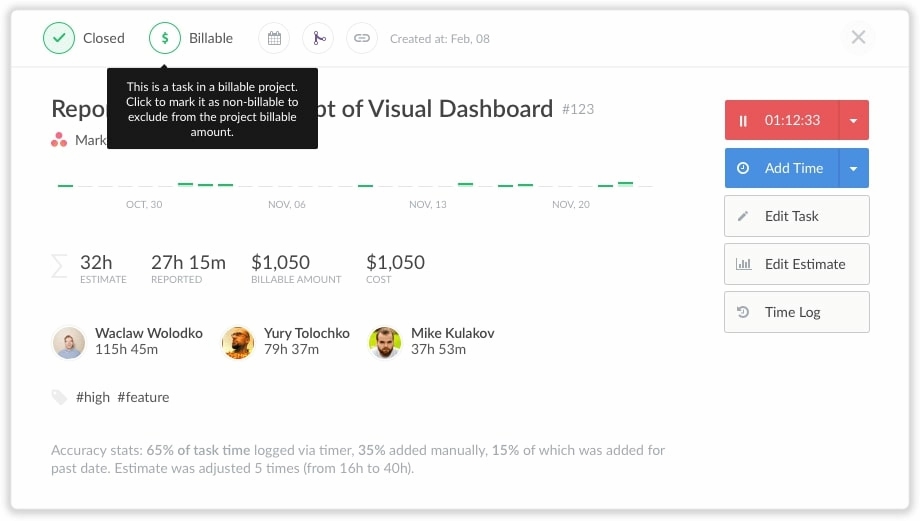Click the NOV, 06 timeline label
This screenshot has height=521, width=920.
click(287, 204)
